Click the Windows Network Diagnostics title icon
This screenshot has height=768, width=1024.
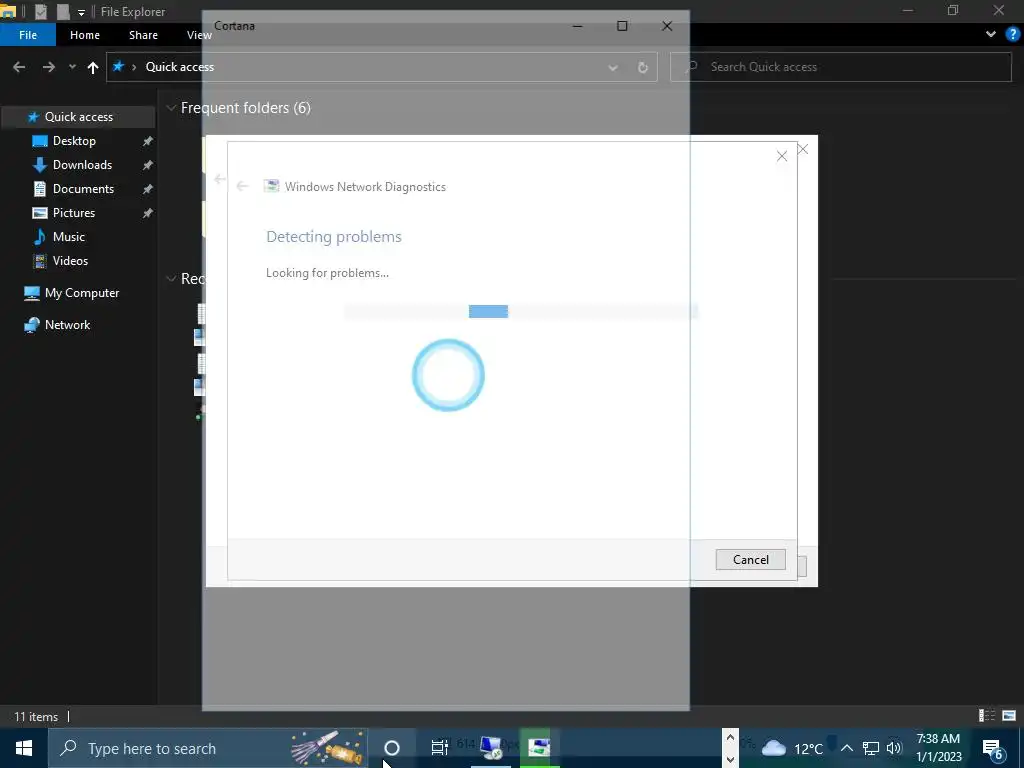pos(271,187)
